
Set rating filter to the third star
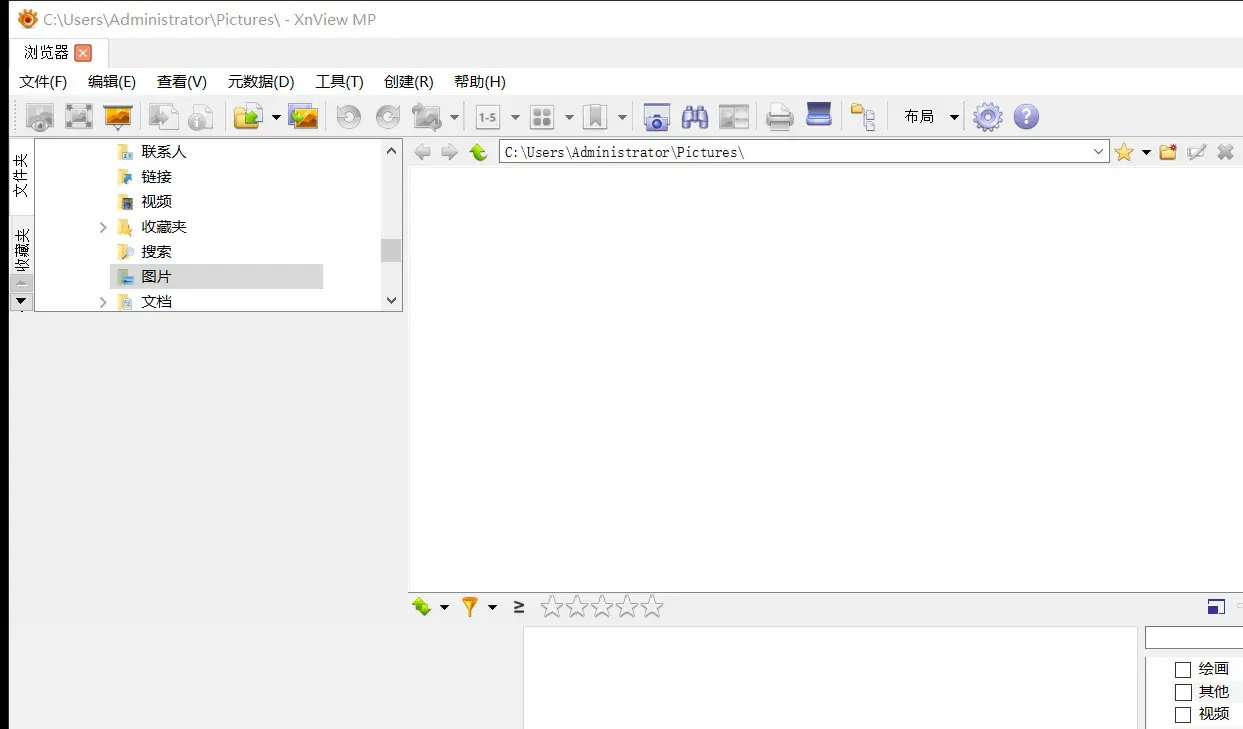point(601,607)
